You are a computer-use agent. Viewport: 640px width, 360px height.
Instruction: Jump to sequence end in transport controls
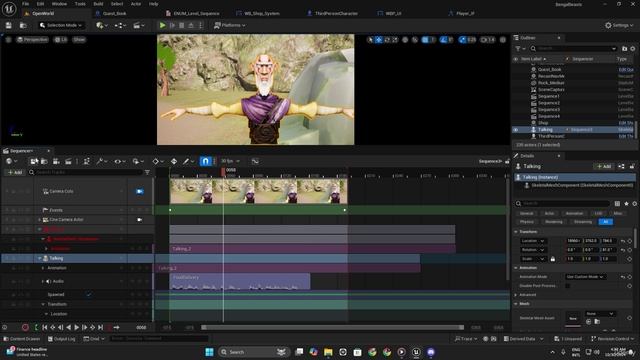(100, 327)
